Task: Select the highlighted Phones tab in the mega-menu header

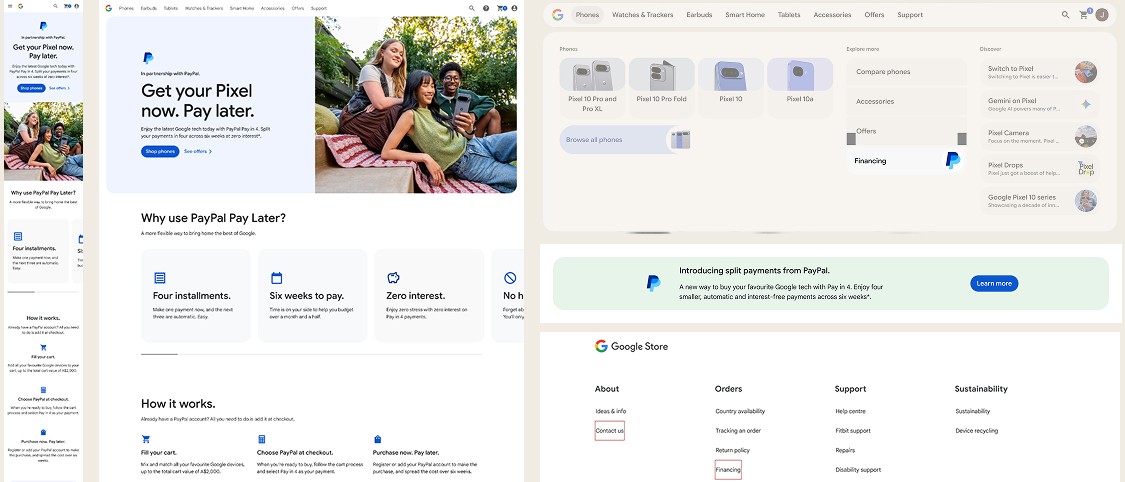Action: tap(587, 14)
